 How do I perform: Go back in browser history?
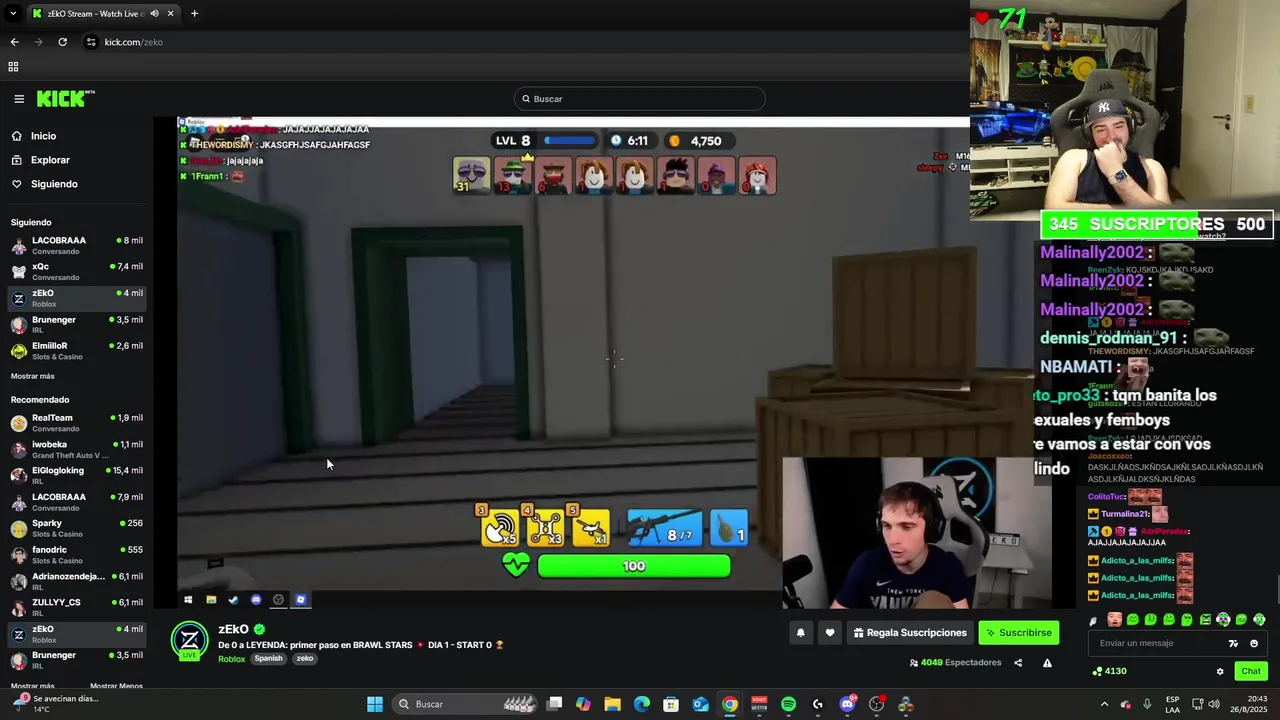point(14,42)
